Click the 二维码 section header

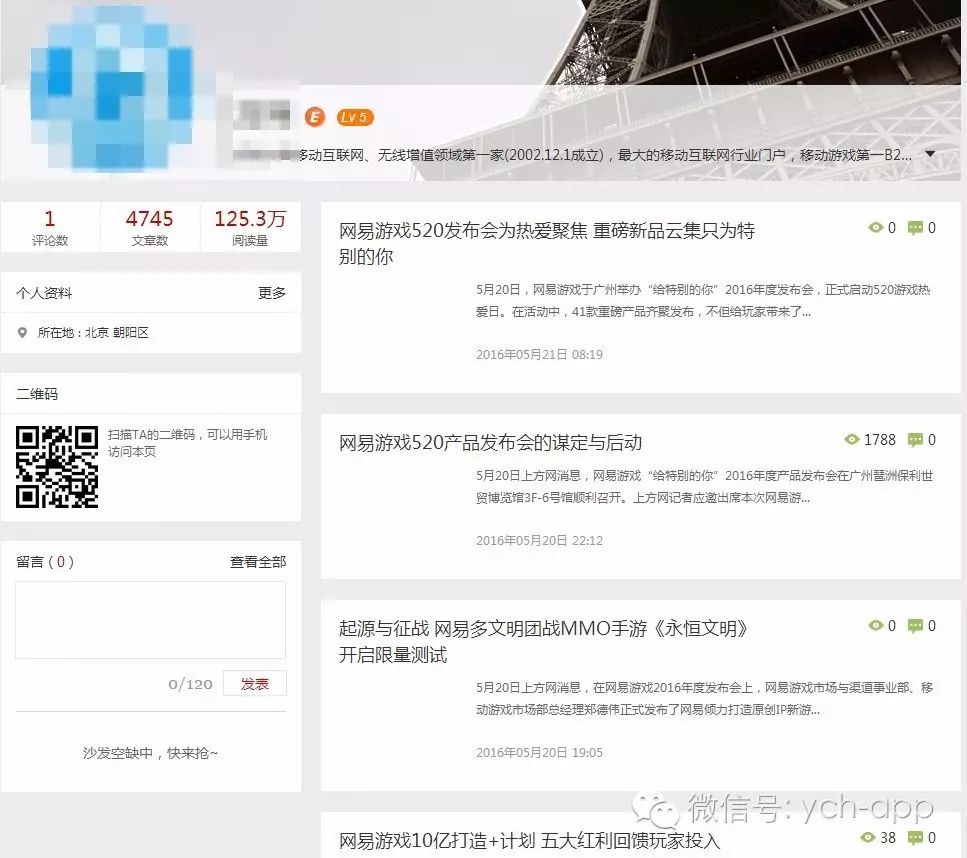click(x=37, y=394)
